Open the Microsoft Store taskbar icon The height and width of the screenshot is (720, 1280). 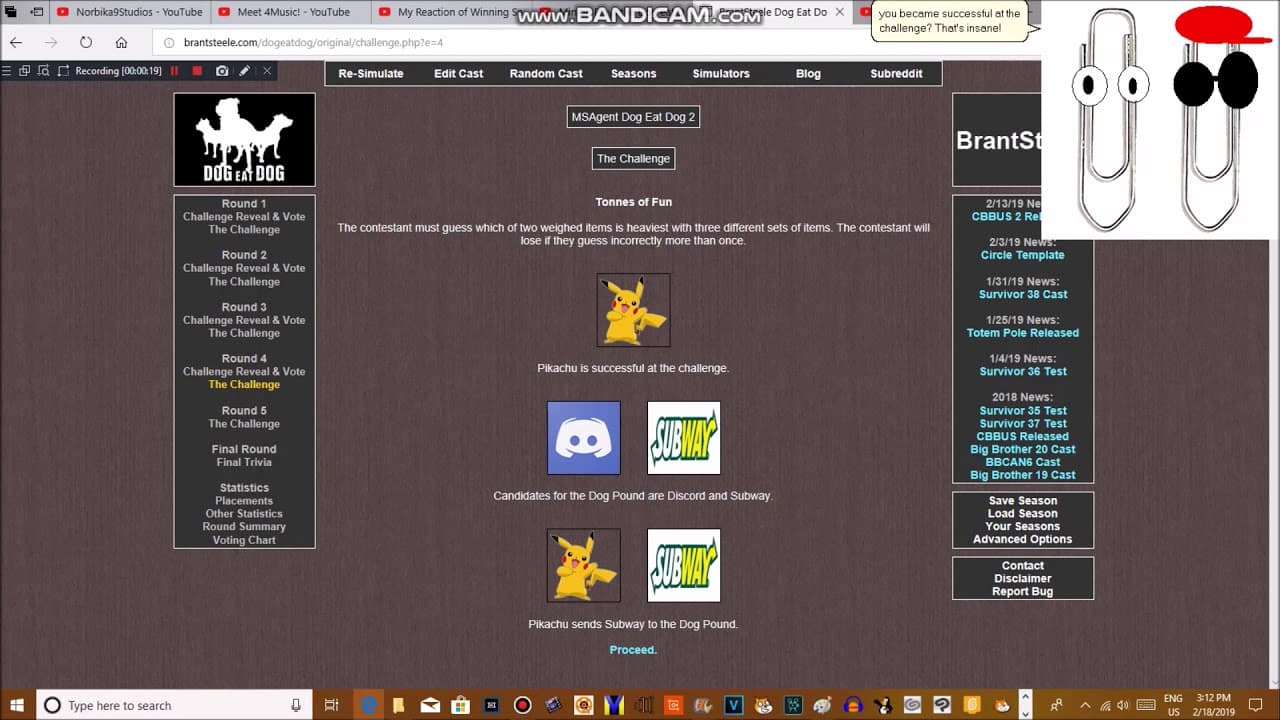click(x=461, y=705)
